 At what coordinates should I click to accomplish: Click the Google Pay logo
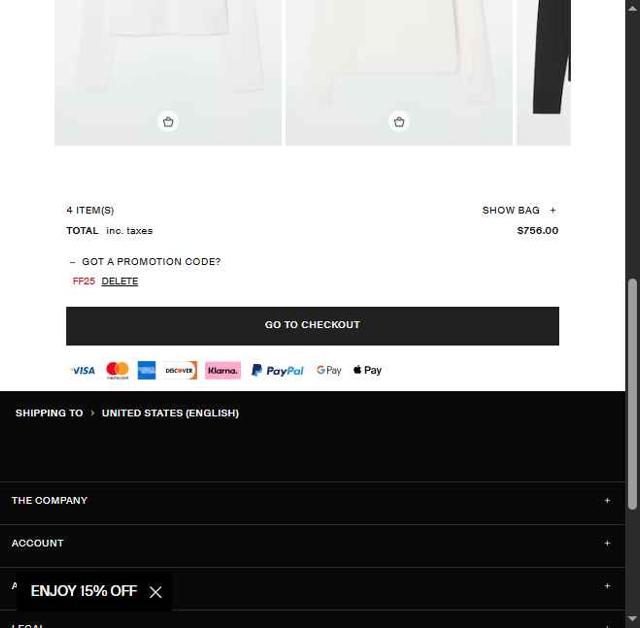tap(329, 371)
